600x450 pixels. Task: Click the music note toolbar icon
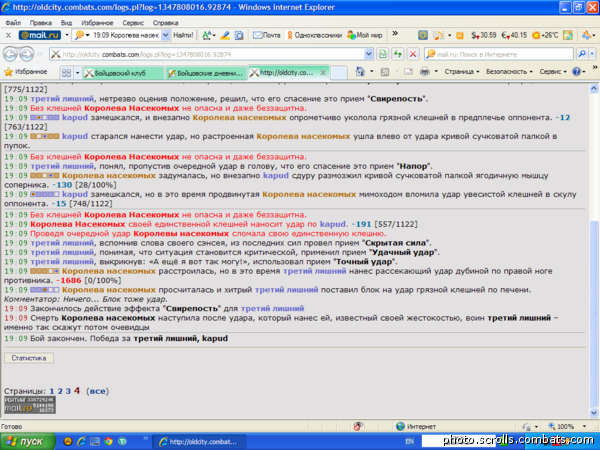point(439,35)
